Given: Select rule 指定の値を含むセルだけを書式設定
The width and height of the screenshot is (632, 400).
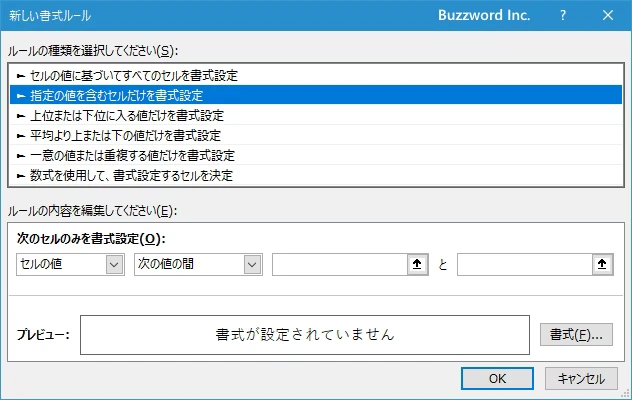Looking at the screenshot, I should coord(316,95).
